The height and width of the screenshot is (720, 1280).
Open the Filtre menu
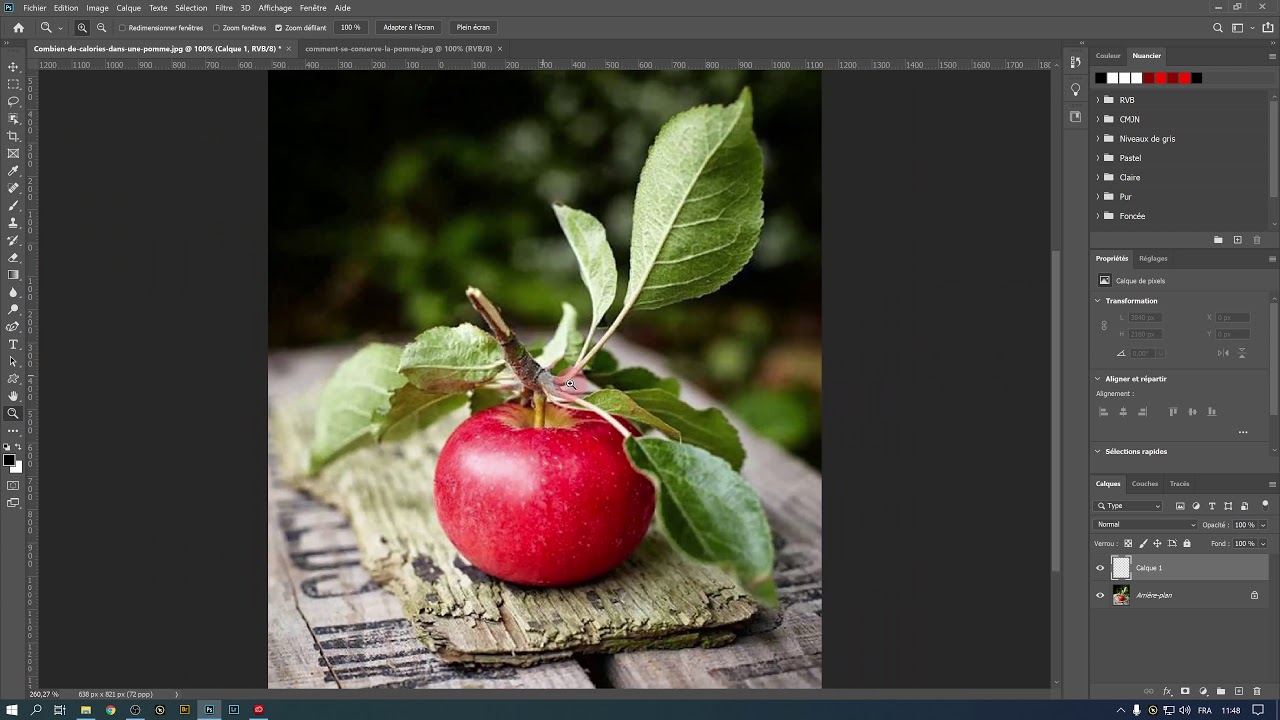224,8
